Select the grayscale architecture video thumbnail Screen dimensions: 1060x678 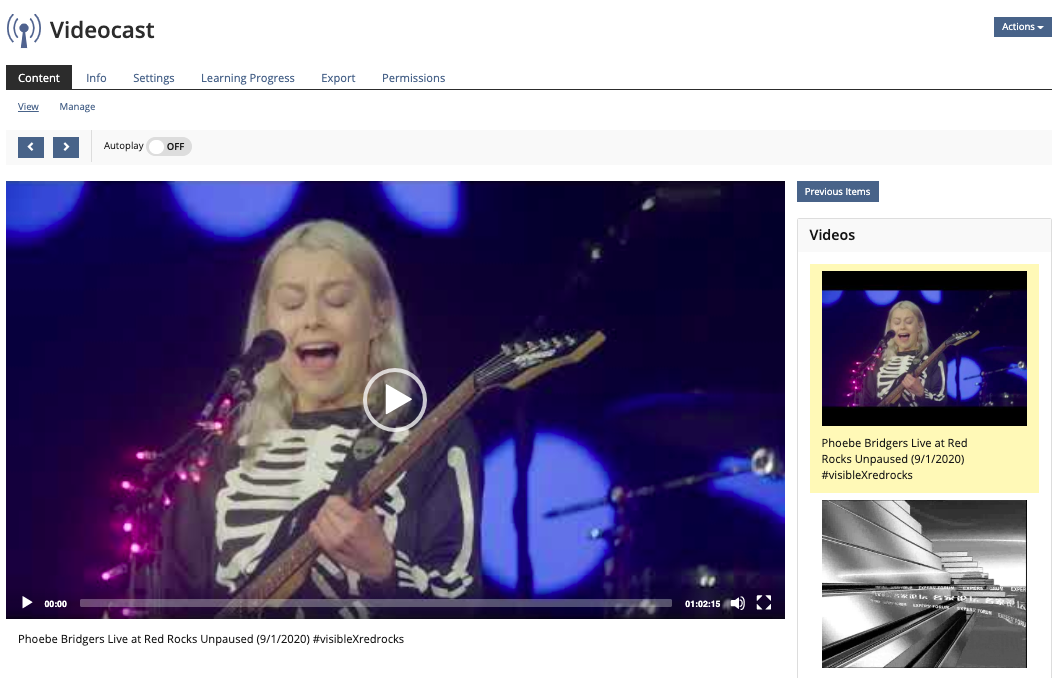(x=924, y=584)
